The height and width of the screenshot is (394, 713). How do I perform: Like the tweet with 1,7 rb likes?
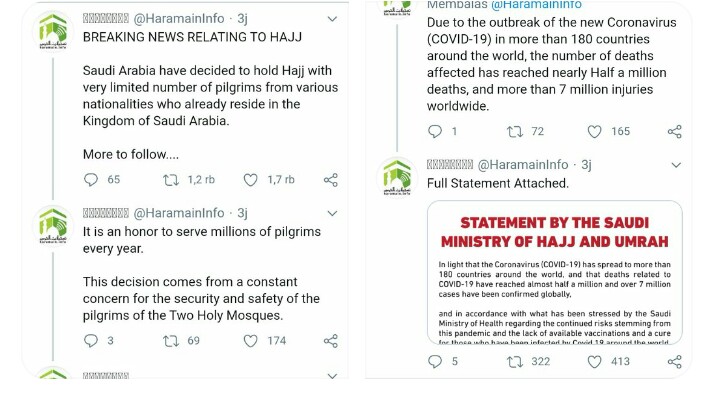[x=251, y=180]
